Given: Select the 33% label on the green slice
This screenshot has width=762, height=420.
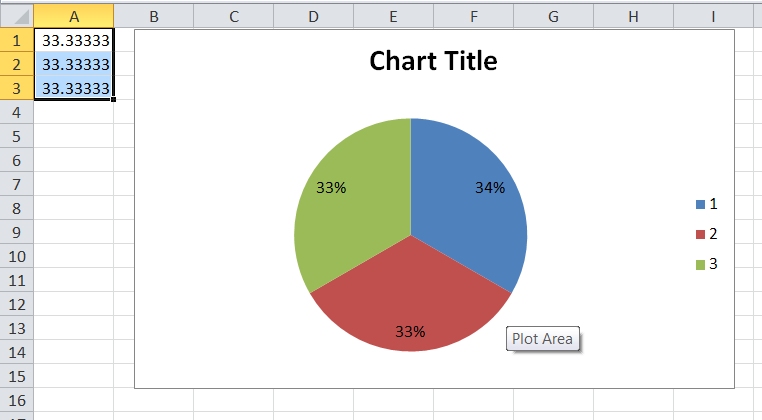Looking at the screenshot, I should pos(331,187).
